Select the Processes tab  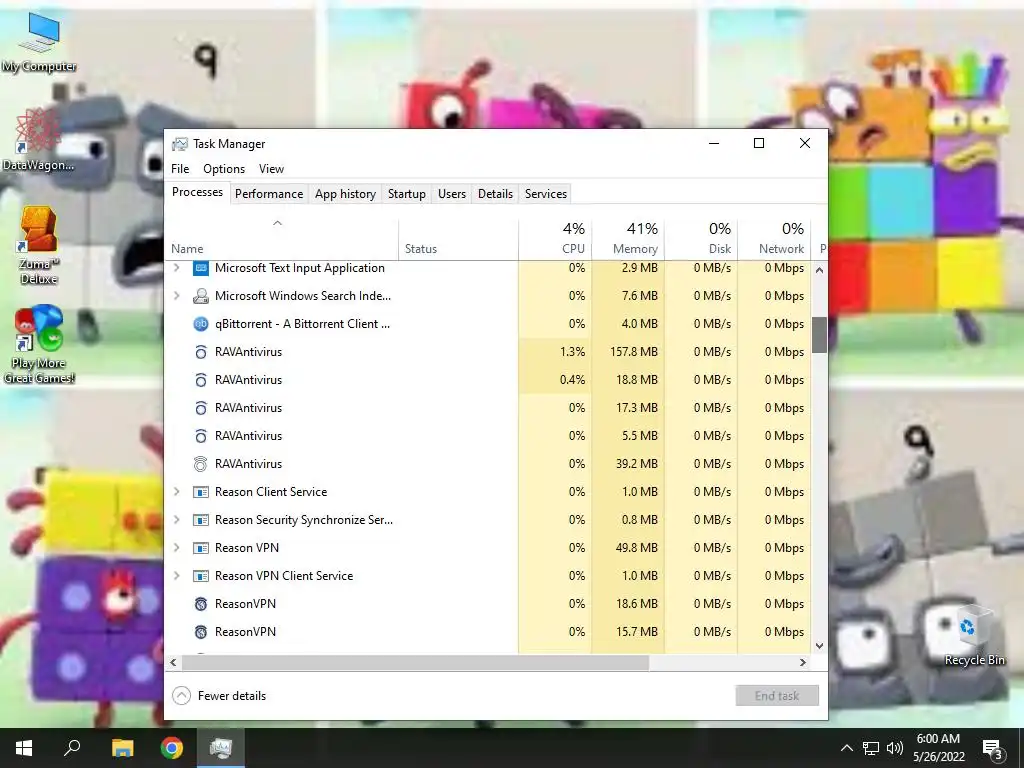pos(197,192)
